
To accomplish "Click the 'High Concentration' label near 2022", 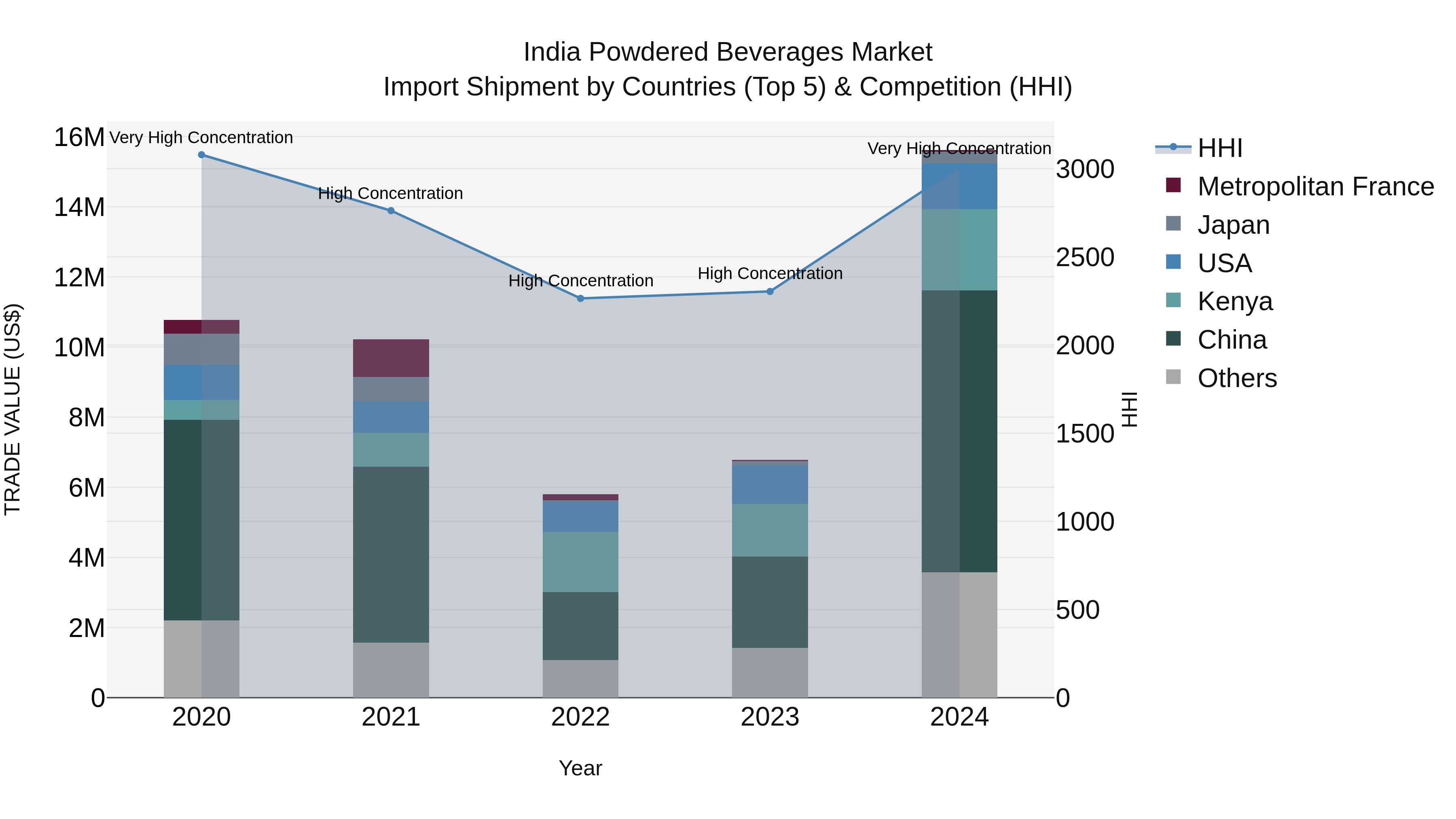I will click(580, 281).
